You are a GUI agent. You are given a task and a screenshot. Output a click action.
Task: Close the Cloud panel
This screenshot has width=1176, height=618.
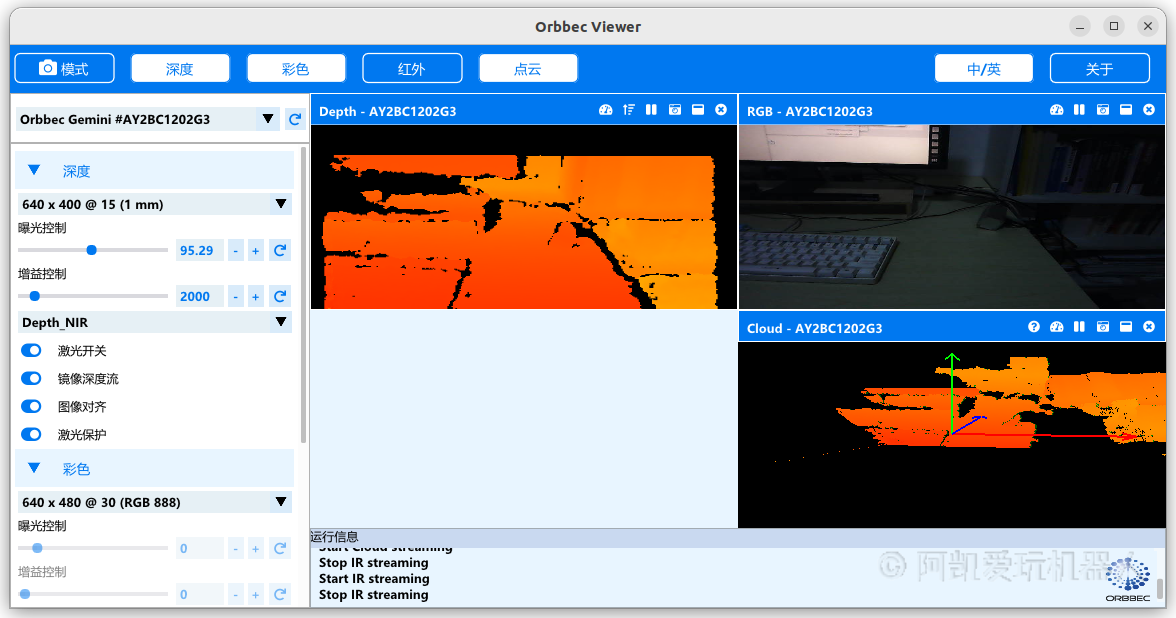click(1149, 326)
